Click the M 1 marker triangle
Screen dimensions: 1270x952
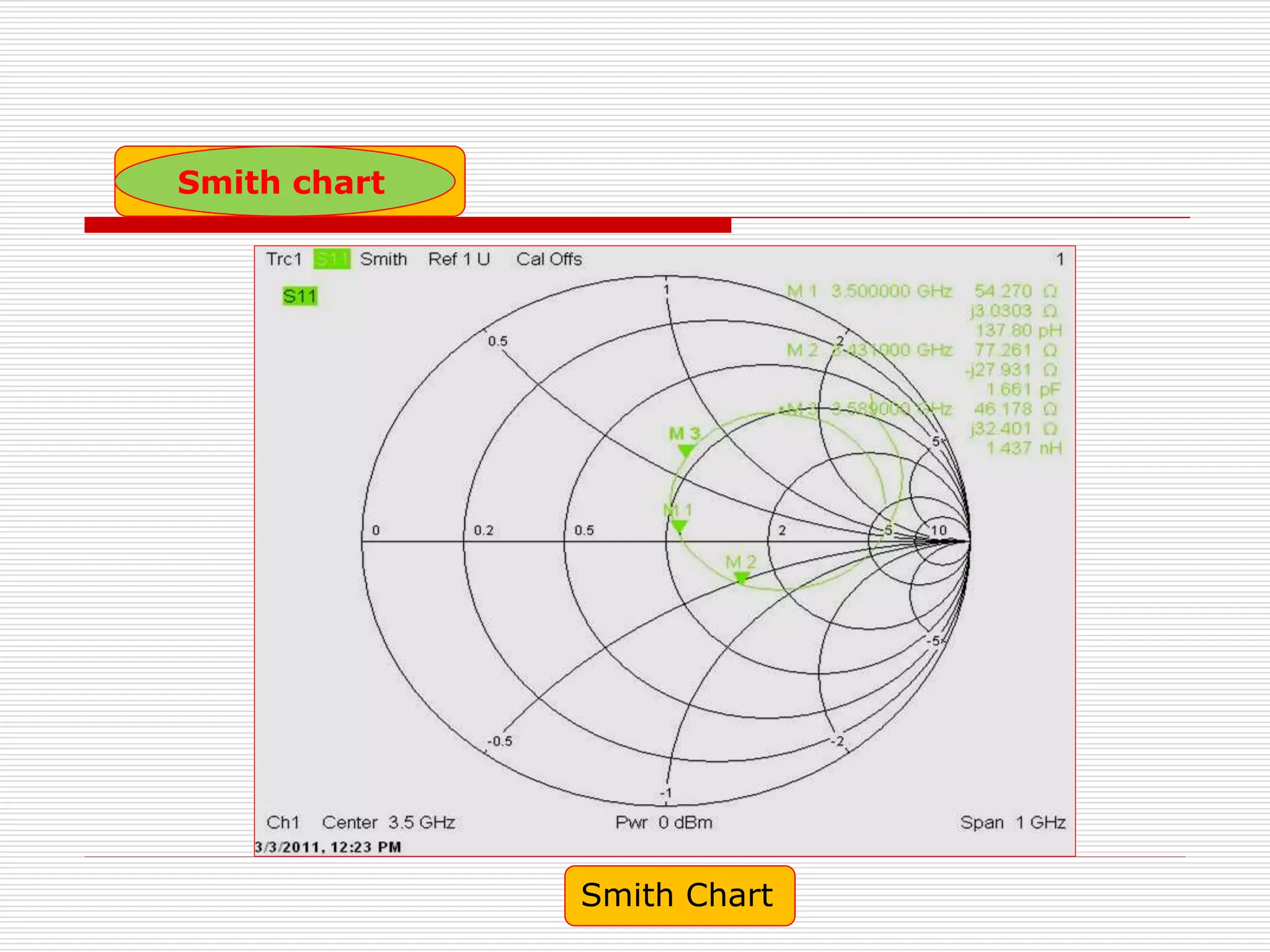tap(680, 527)
